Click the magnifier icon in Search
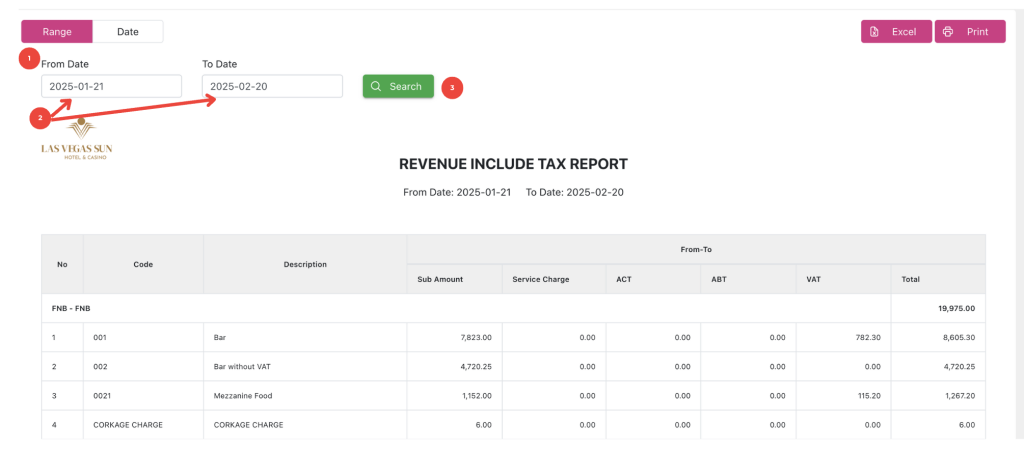This screenshot has height=452, width=1024. pyautogui.click(x=376, y=87)
